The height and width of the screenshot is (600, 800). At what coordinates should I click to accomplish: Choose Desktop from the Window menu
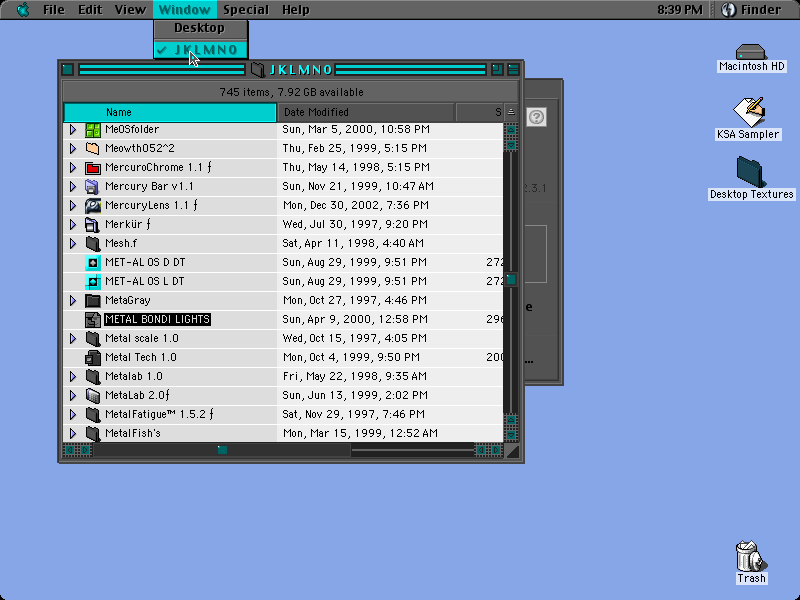(200, 28)
